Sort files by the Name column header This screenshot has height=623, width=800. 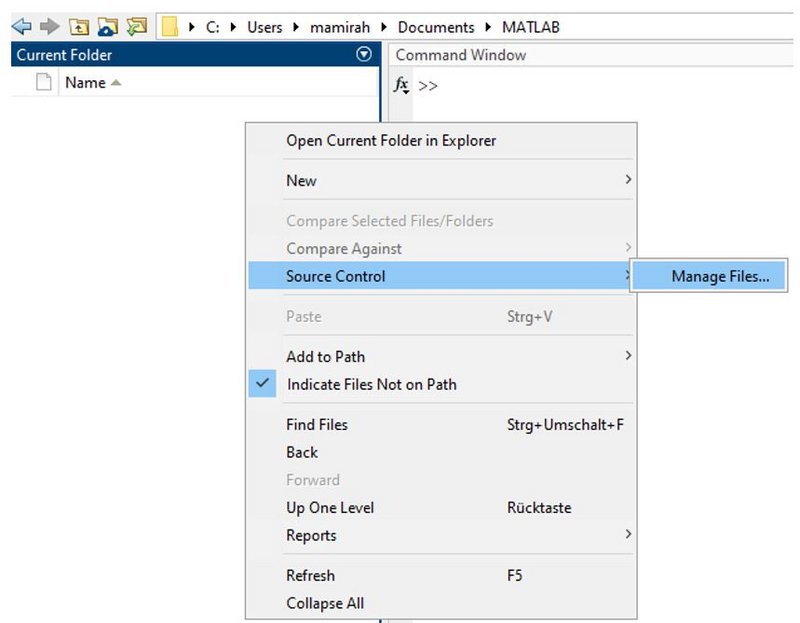click(x=85, y=83)
